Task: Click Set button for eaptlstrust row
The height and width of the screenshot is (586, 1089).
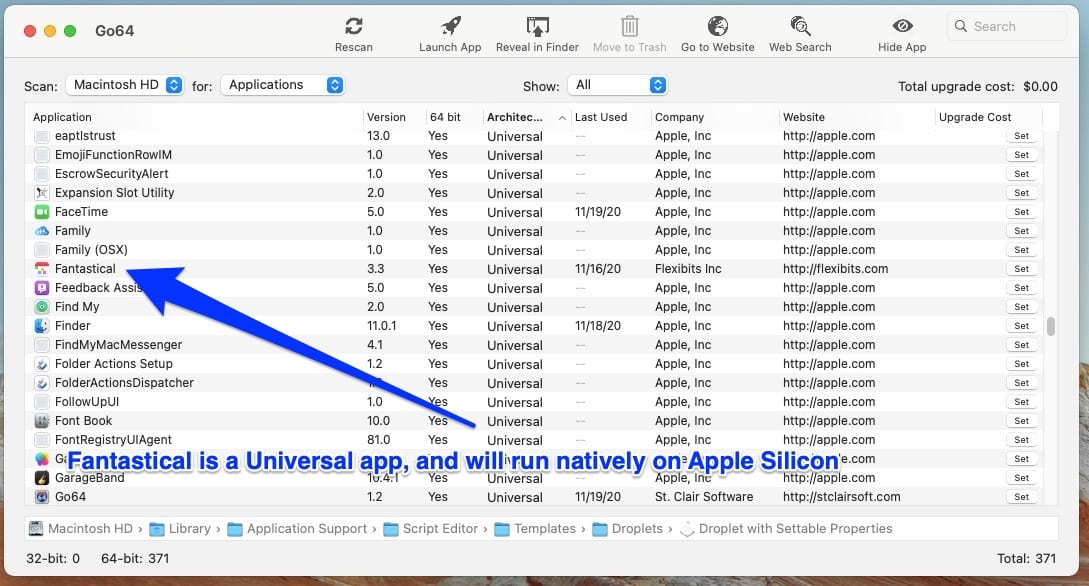Action: click(x=1021, y=136)
